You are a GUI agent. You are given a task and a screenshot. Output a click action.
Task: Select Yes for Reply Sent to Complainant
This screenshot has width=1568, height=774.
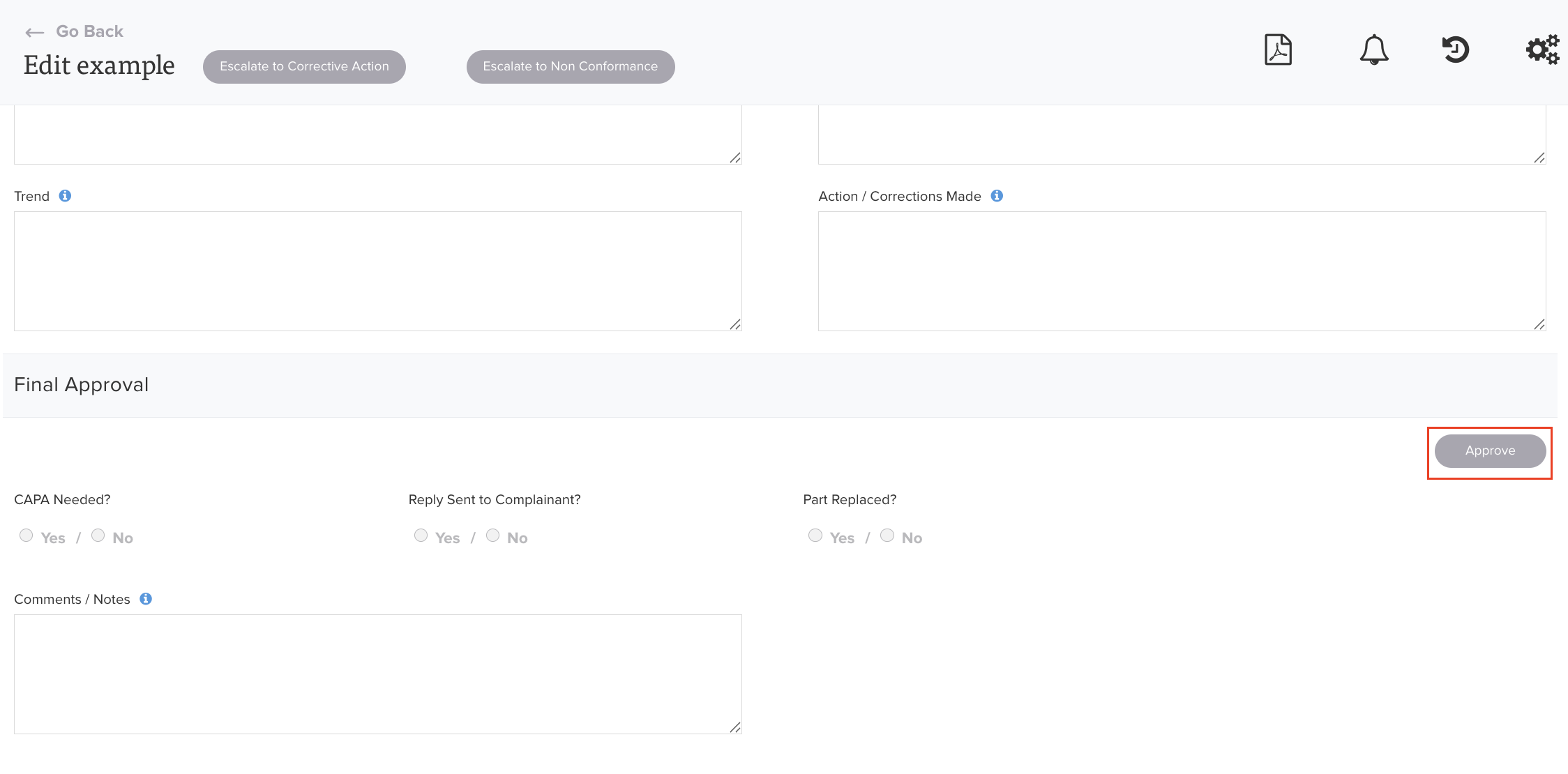421,536
